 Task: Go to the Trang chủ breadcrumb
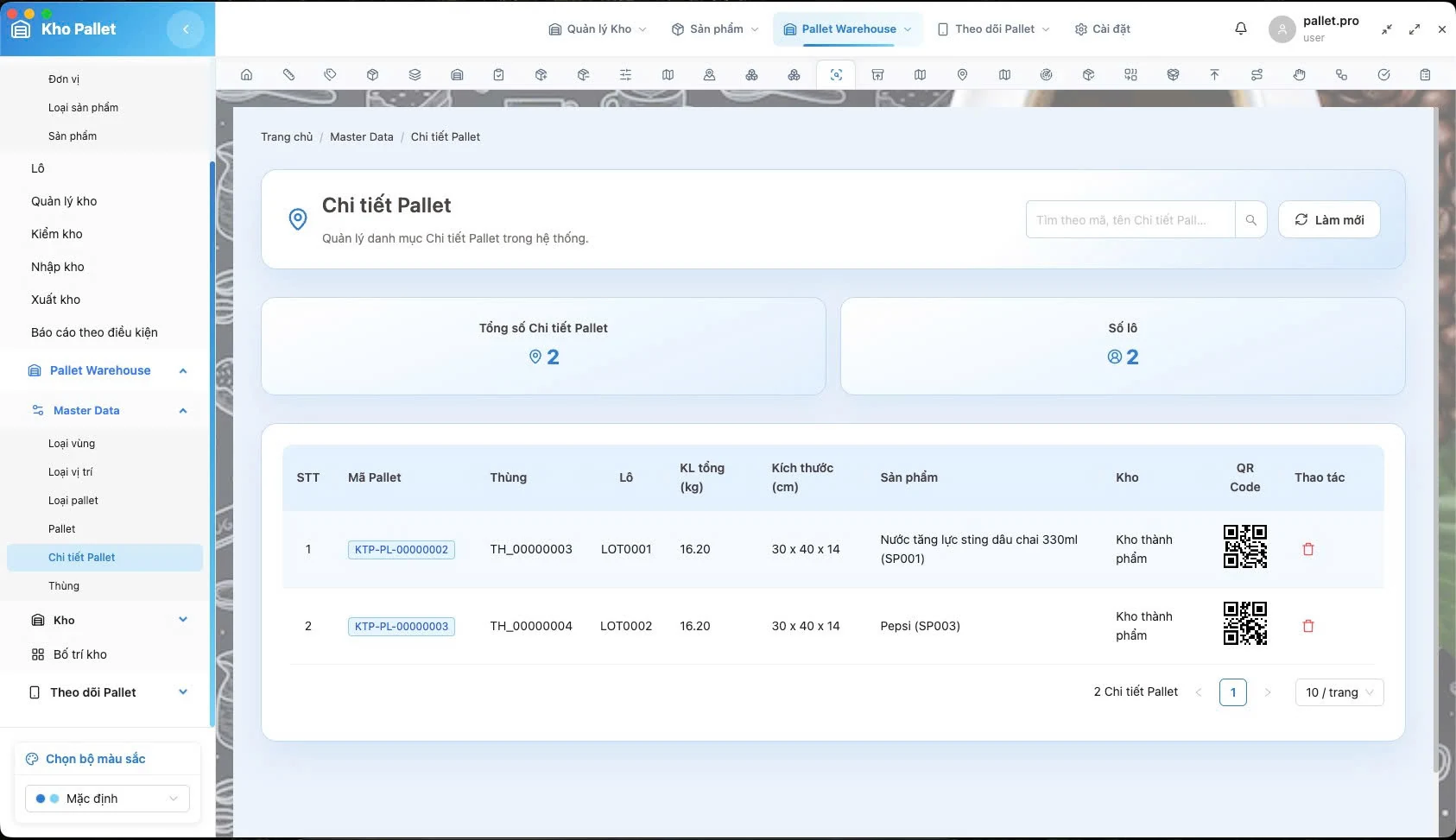[x=287, y=136]
